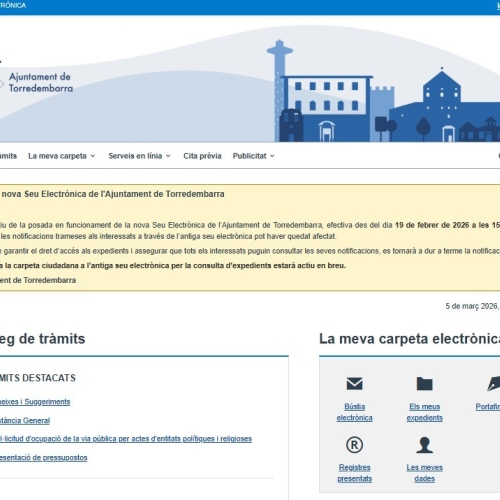Click the notice title about nova Seu Electrònica
500x500 pixels.
click(x=112, y=194)
